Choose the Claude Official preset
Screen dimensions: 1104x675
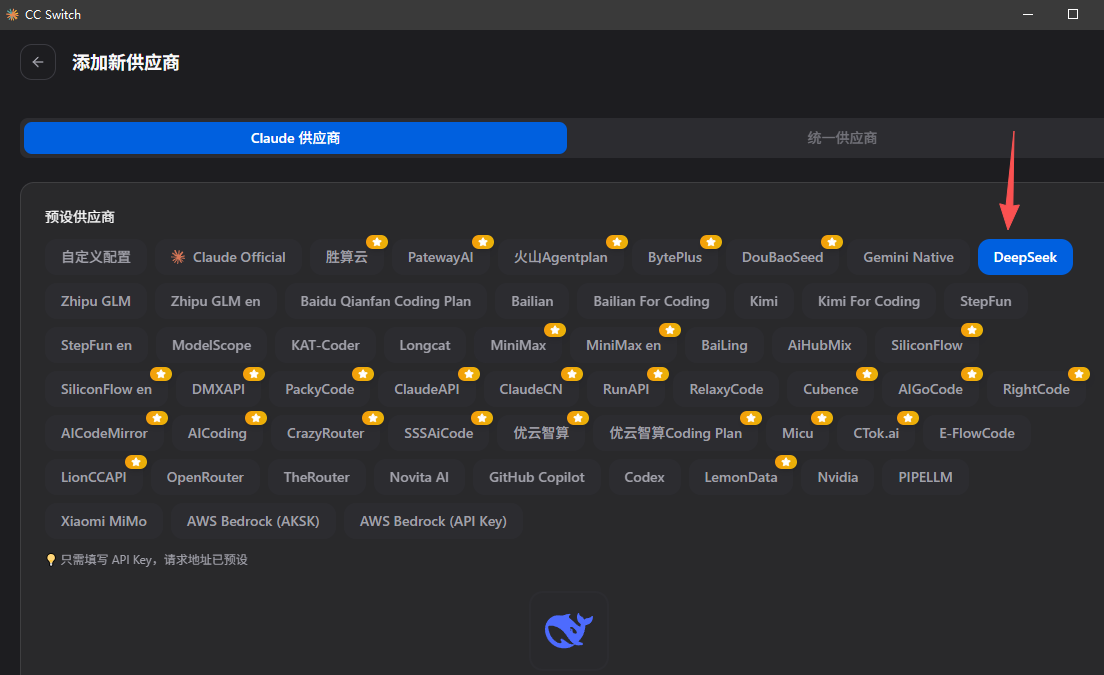228,257
